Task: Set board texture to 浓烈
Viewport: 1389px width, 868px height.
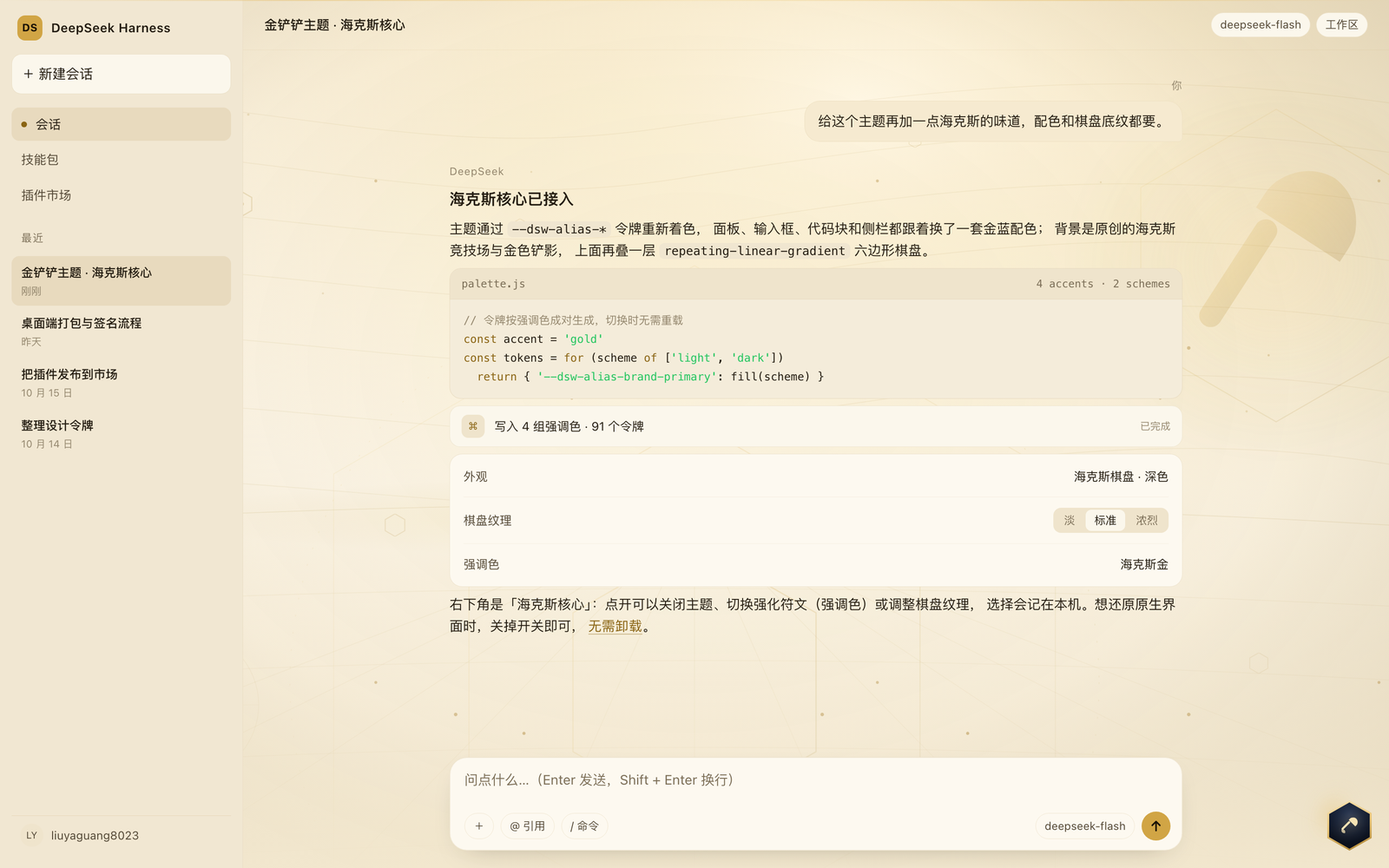Action: (x=1147, y=521)
